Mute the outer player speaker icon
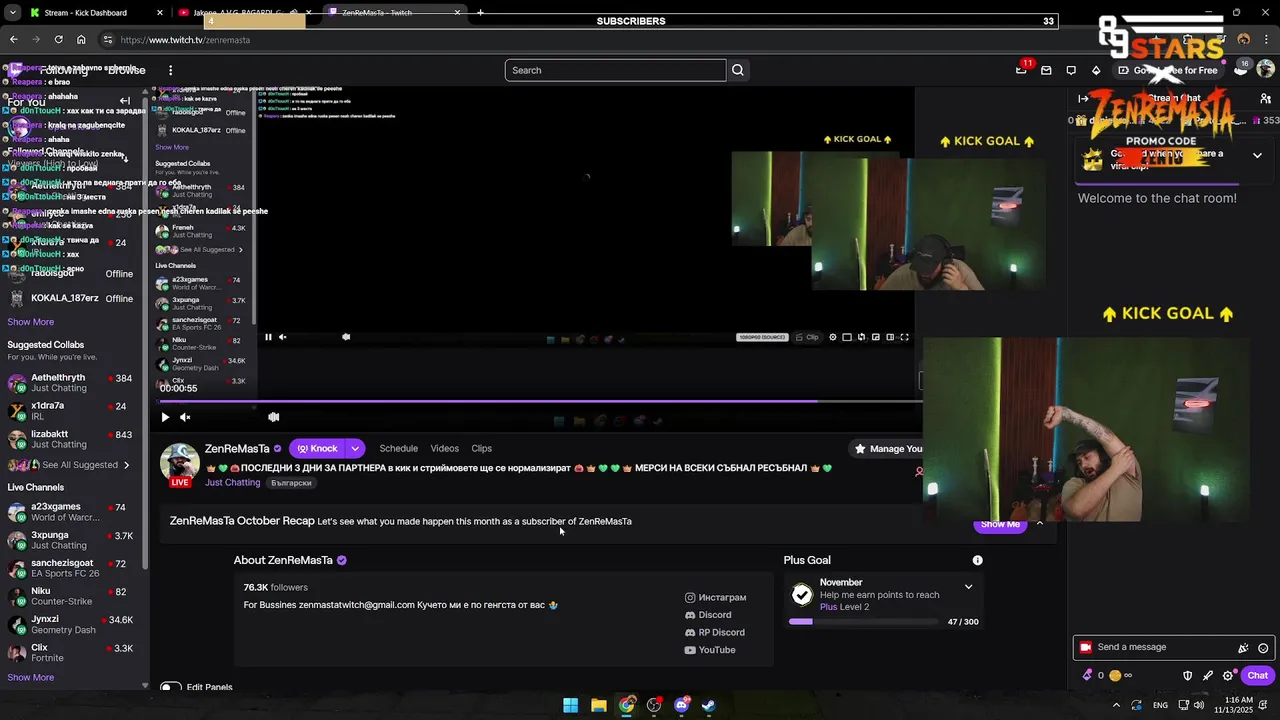The image size is (1280, 720). click(185, 417)
